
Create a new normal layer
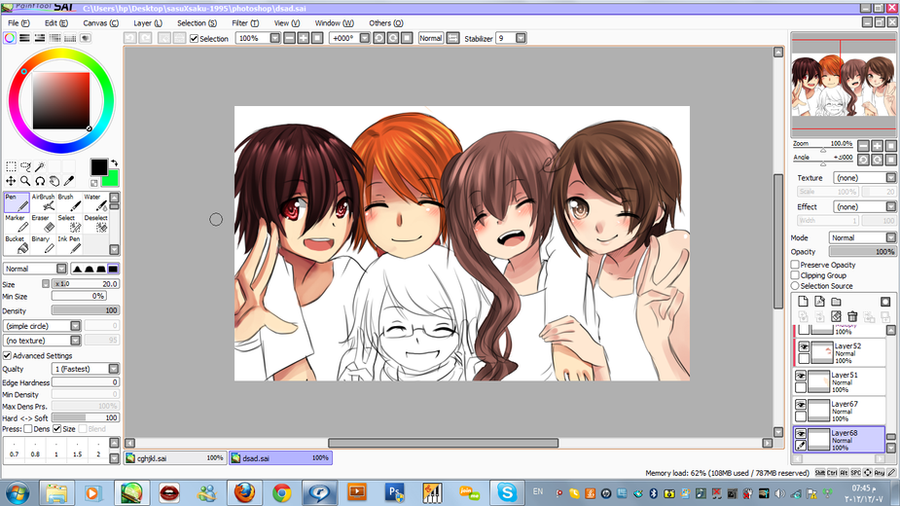[803, 301]
